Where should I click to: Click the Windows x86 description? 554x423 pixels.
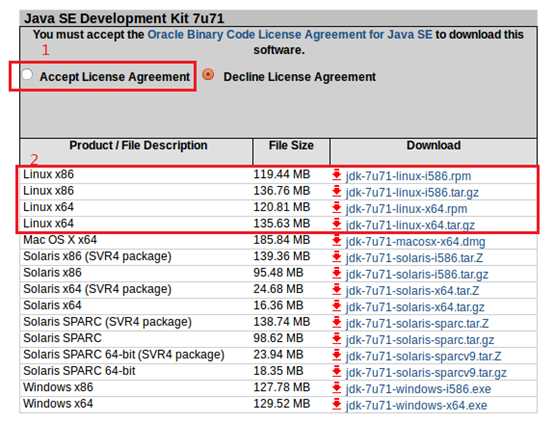(x=58, y=387)
